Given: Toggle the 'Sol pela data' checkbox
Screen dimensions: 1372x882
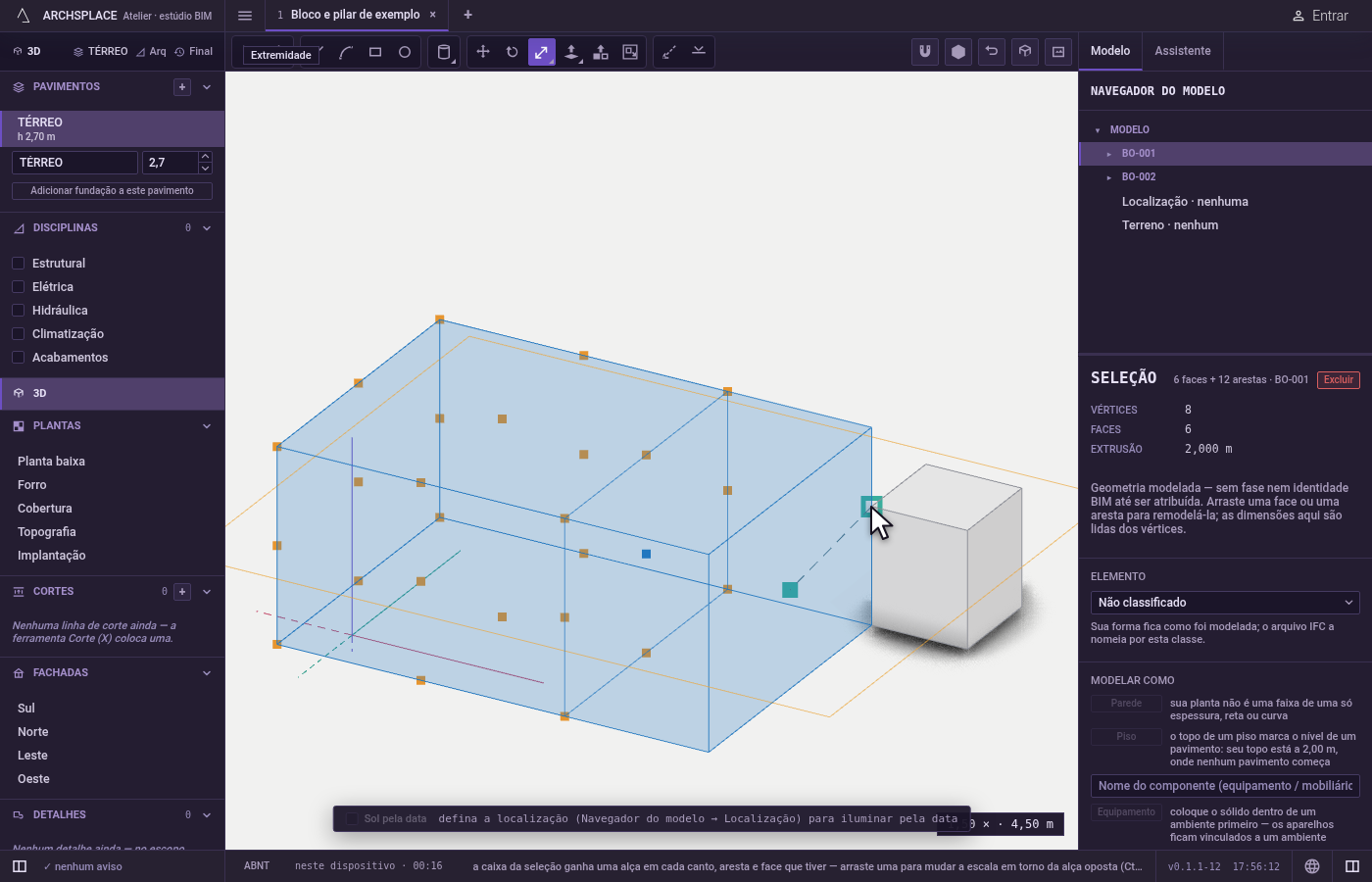Looking at the screenshot, I should click(x=352, y=818).
